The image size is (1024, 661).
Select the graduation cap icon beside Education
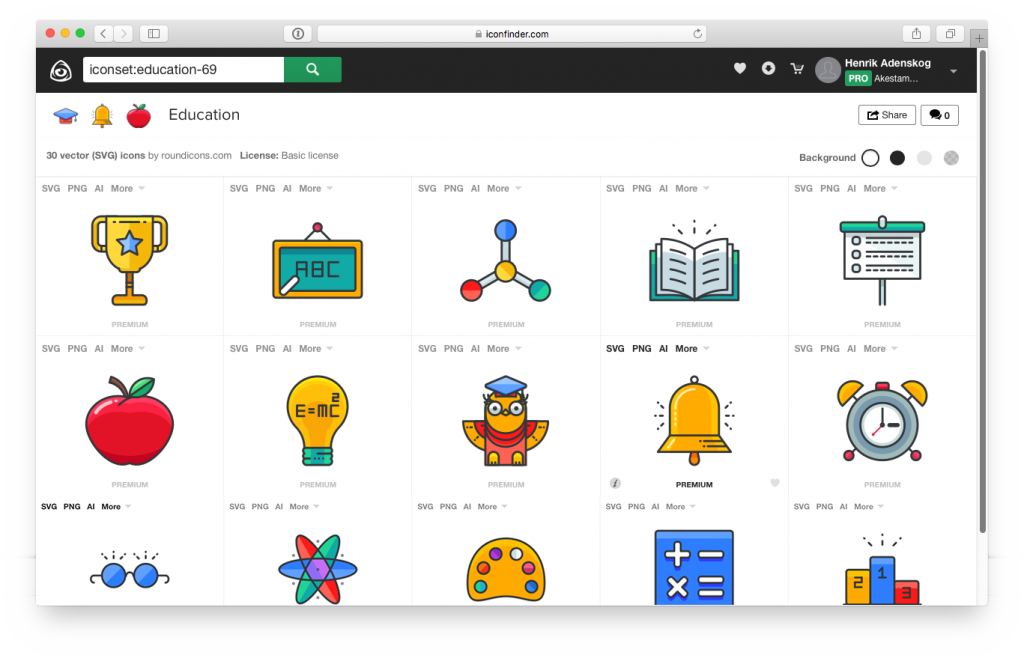[x=66, y=114]
